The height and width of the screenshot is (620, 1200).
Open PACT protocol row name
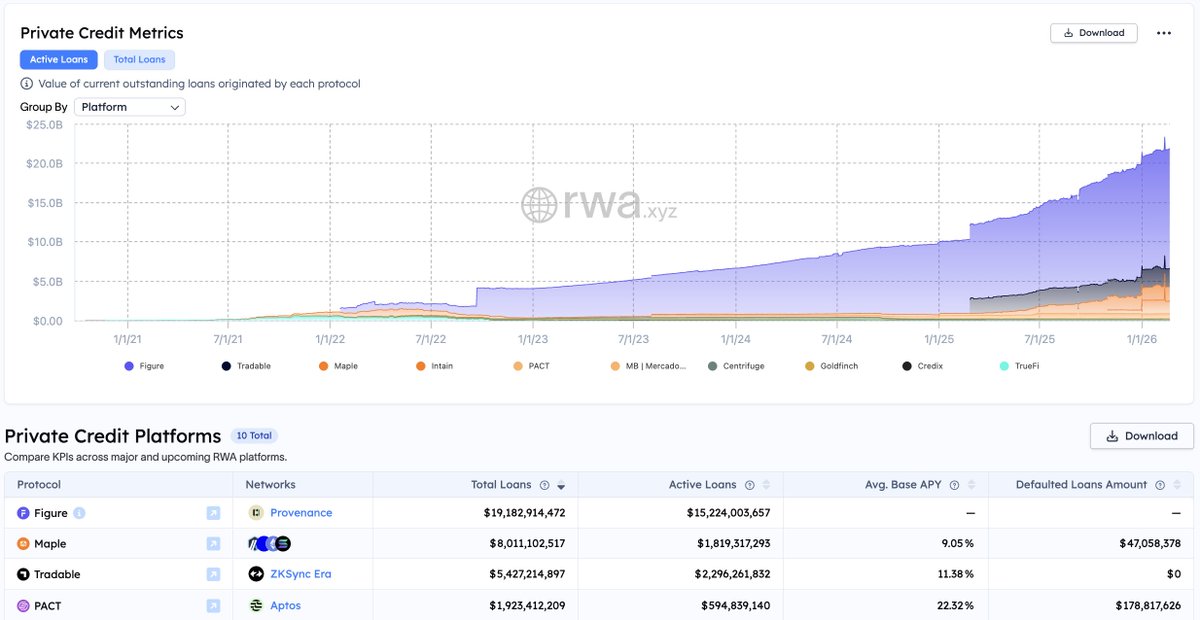[x=49, y=606]
